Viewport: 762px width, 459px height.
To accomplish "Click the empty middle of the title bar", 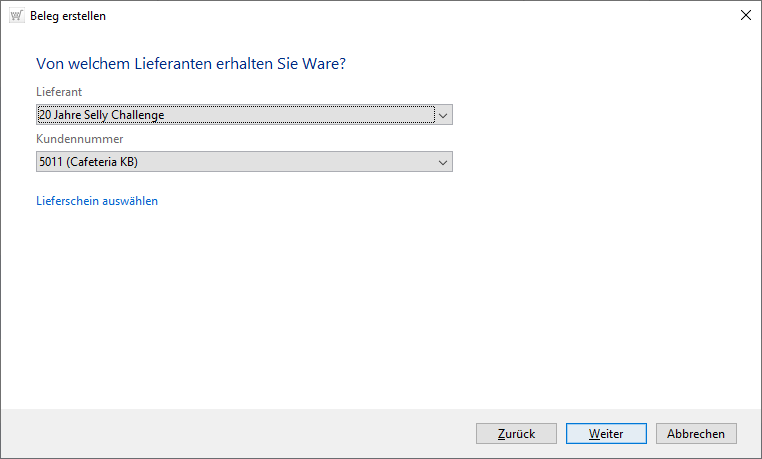I will click(400, 15).
